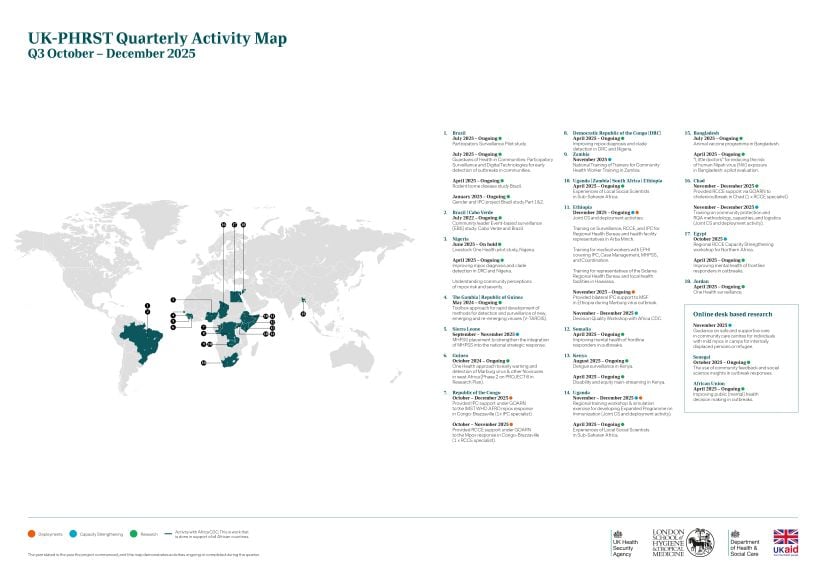
Task: Select the 'Bangladesh' heading
Action: click(x=706, y=133)
